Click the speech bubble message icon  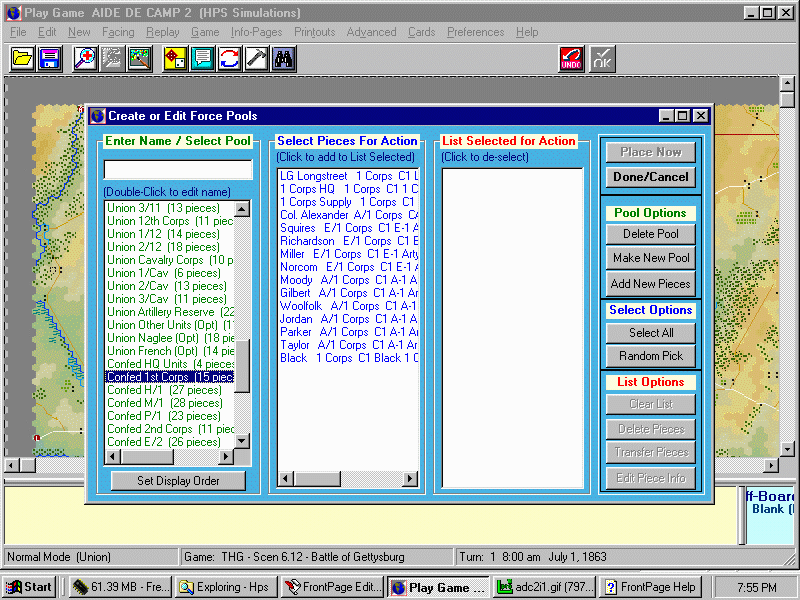[202, 59]
